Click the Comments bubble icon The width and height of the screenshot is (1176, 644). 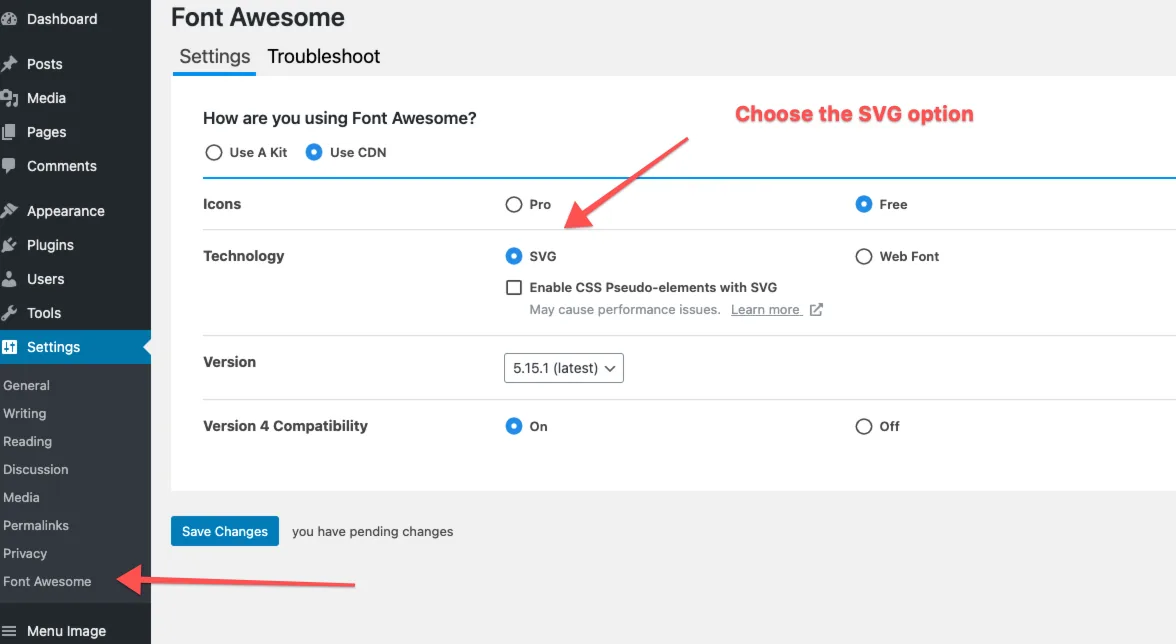point(8,166)
